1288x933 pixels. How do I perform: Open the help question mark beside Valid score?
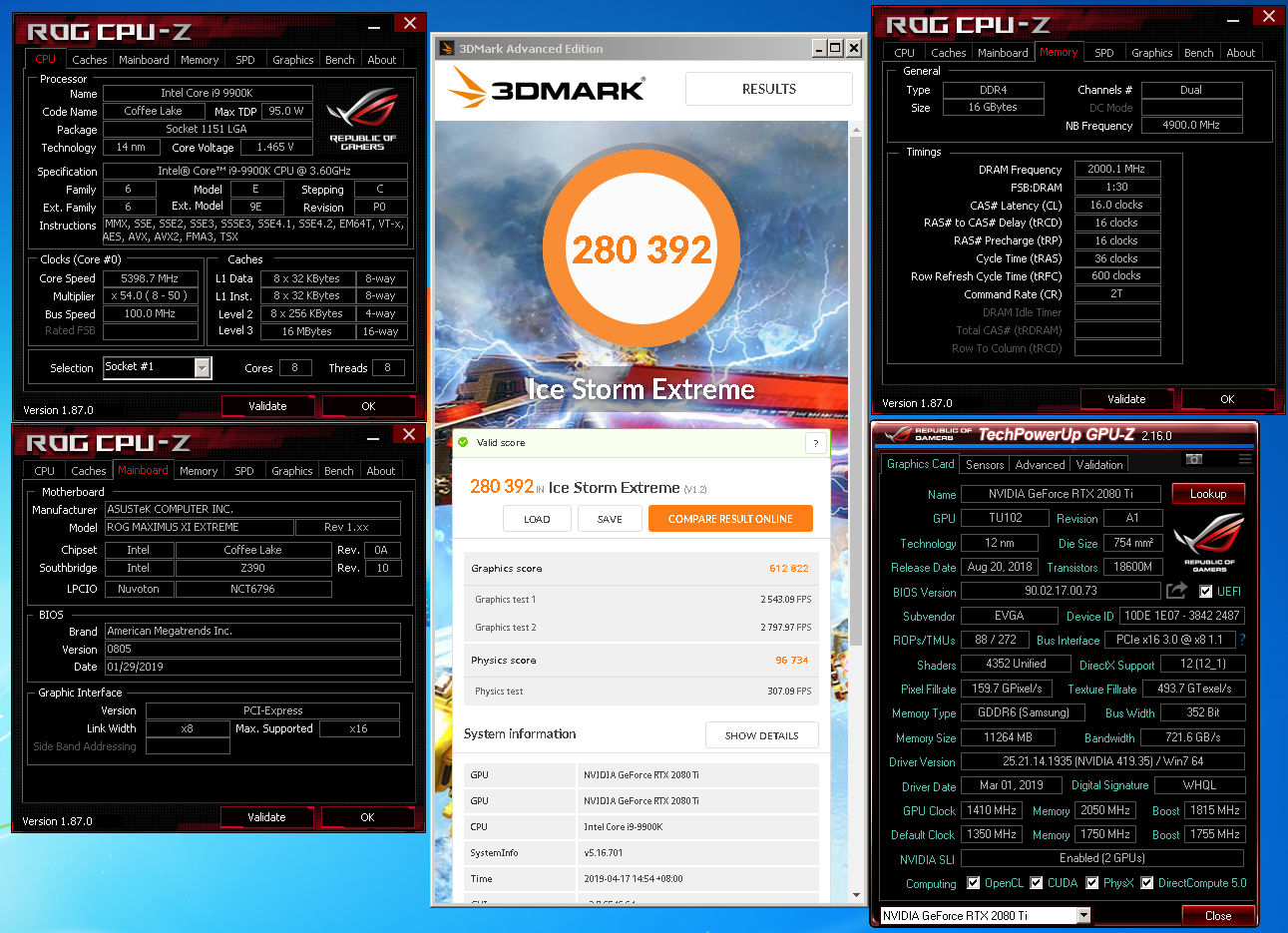click(816, 443)
